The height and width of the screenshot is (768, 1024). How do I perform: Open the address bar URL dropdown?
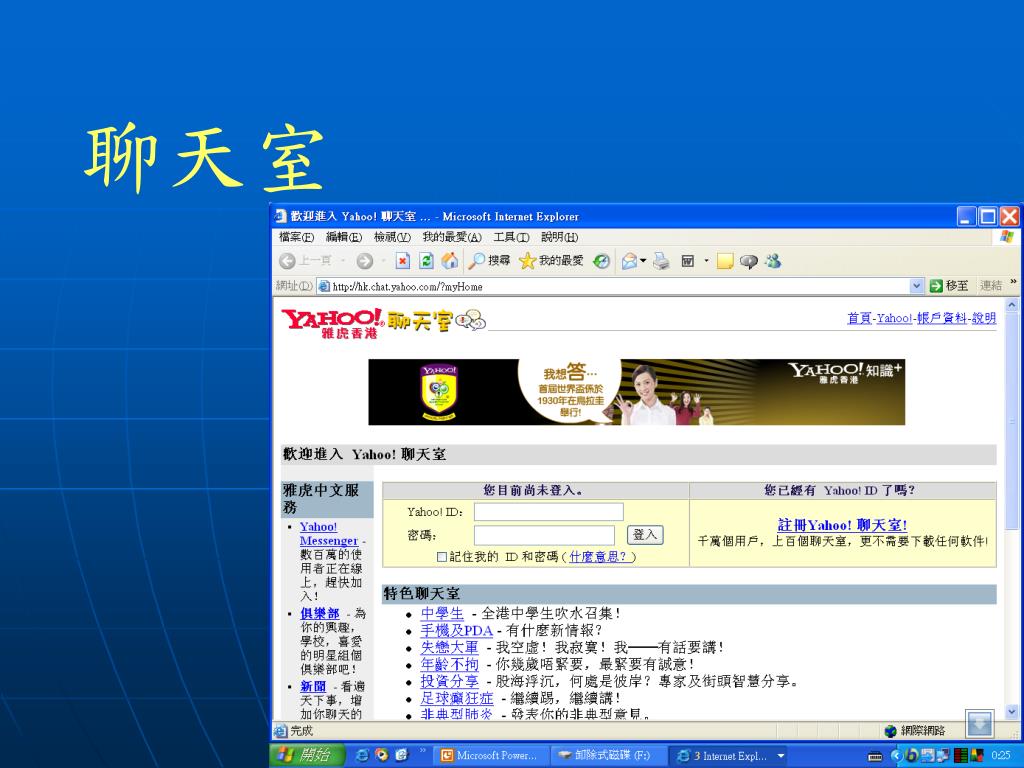(x=917, y=286)
